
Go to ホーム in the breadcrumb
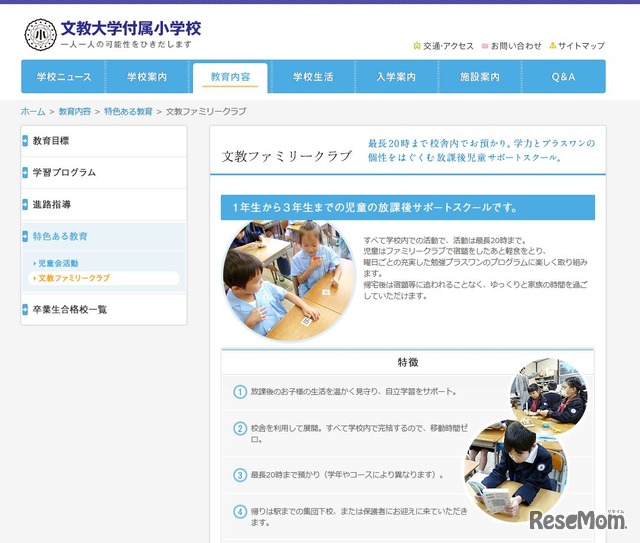pos(33,111)
